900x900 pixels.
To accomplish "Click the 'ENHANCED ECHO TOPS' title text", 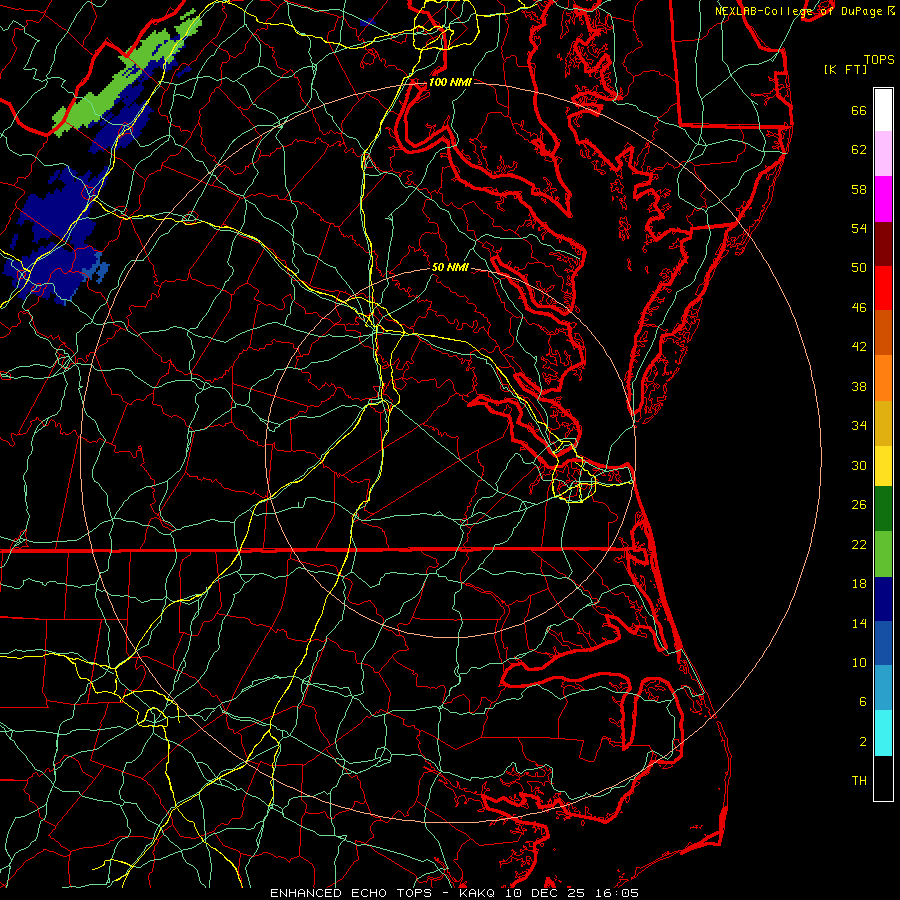I will coord(350,893).
